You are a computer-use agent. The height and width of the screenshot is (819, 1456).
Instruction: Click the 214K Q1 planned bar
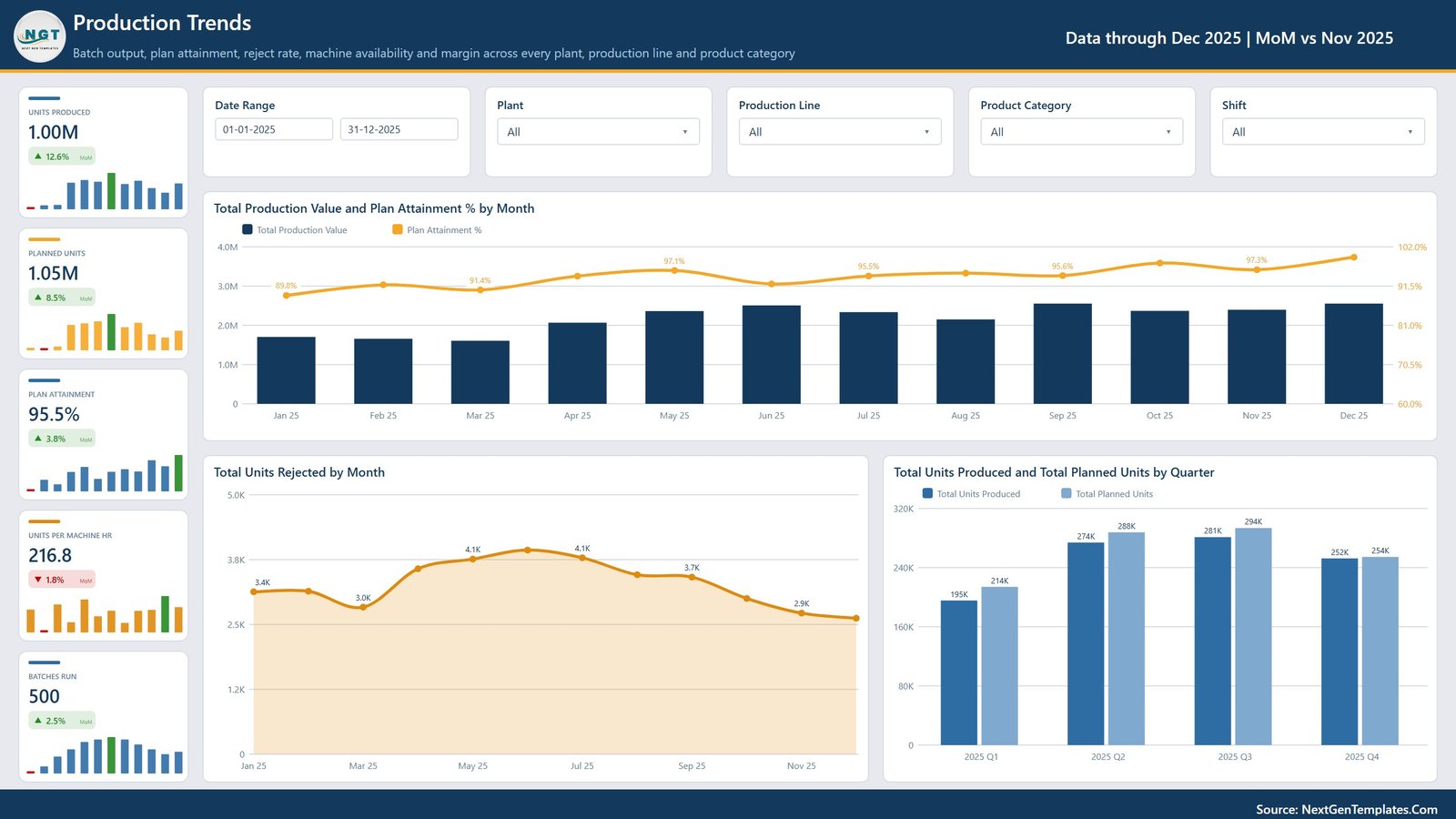(x=1000, y=666)
